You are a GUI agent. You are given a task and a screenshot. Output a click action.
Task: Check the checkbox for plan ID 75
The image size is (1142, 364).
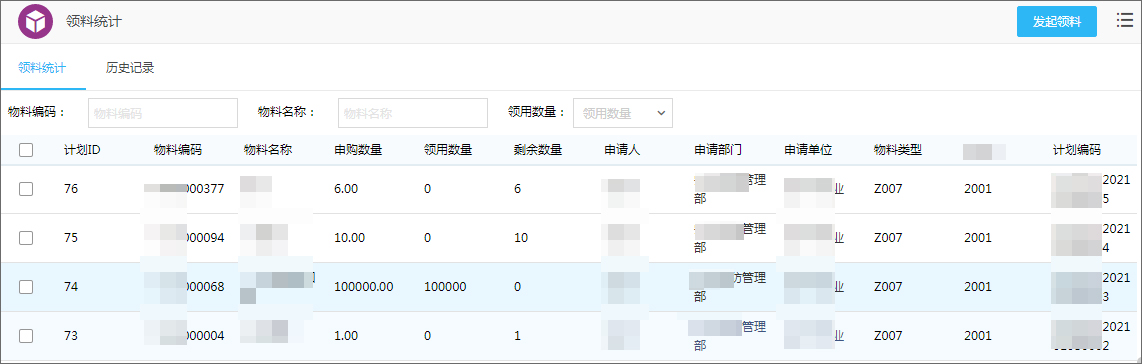(26, 237)
